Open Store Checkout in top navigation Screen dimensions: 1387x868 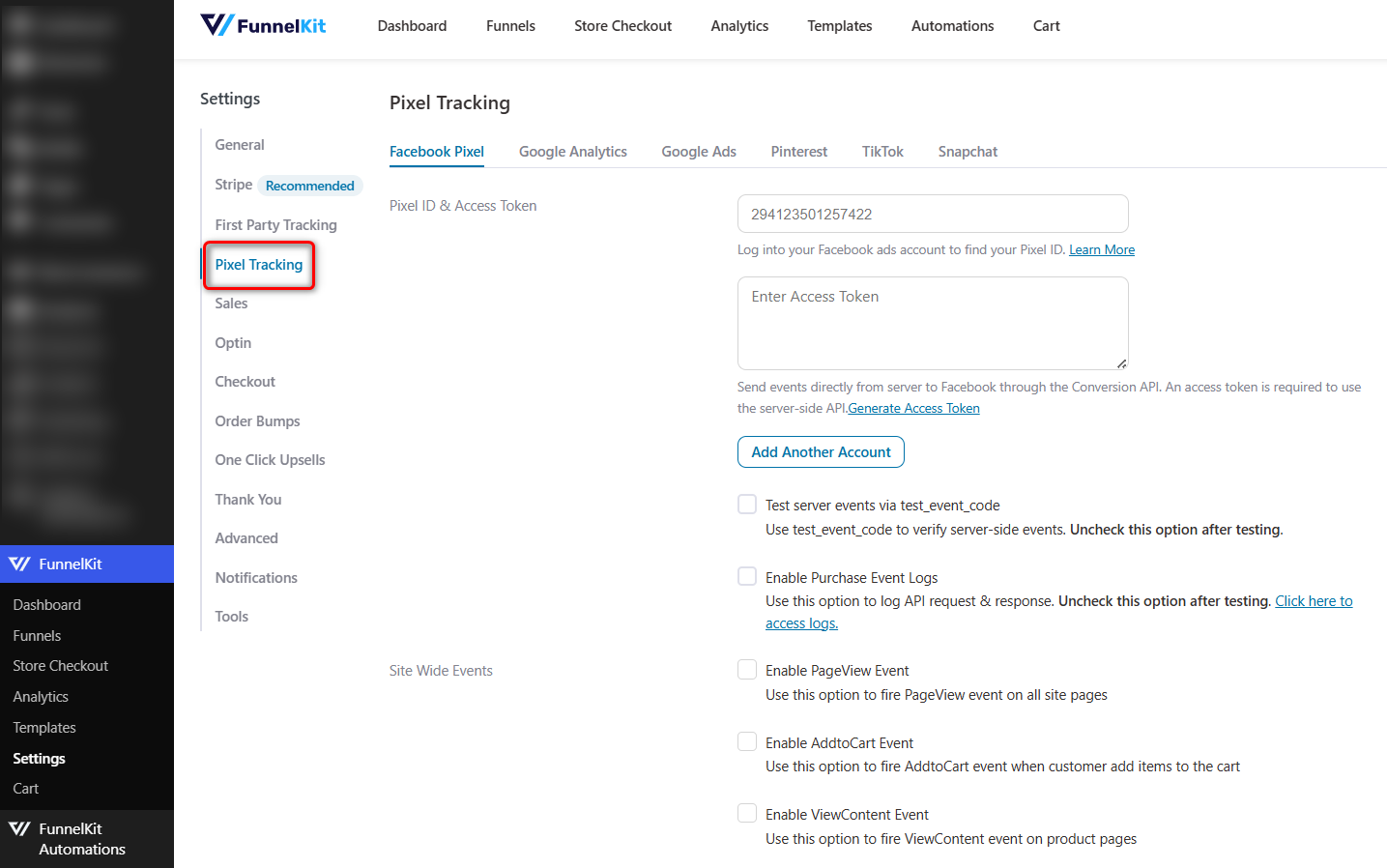(x=622, y=26)
